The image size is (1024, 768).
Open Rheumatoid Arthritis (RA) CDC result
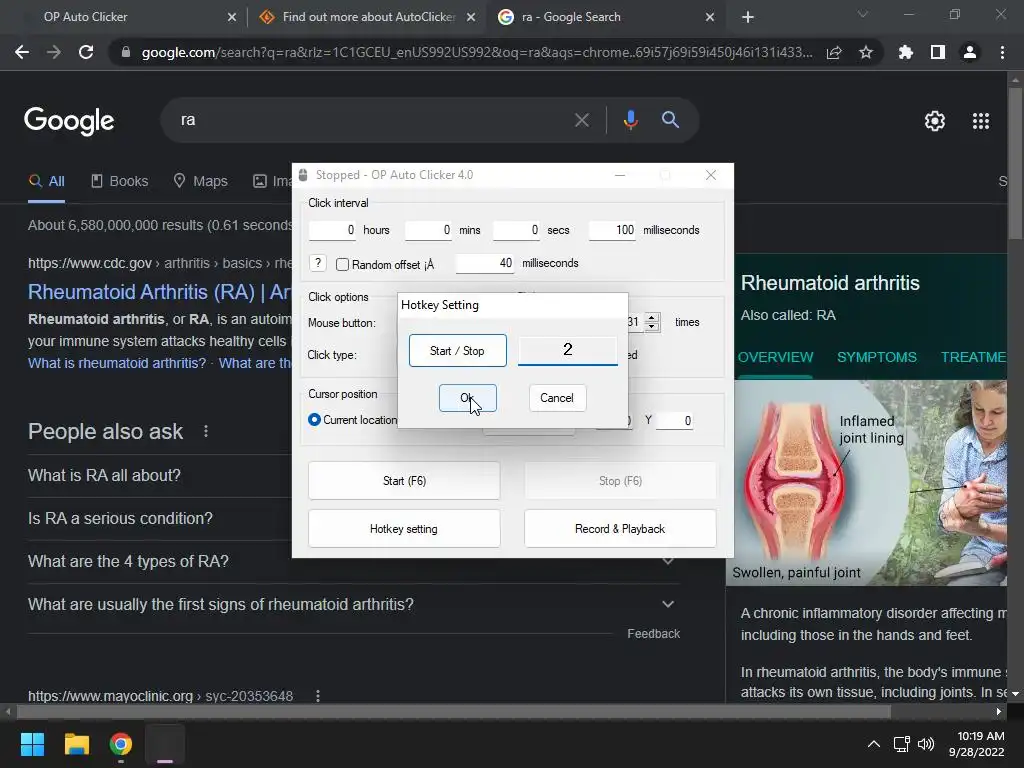(x=159, y=292)
